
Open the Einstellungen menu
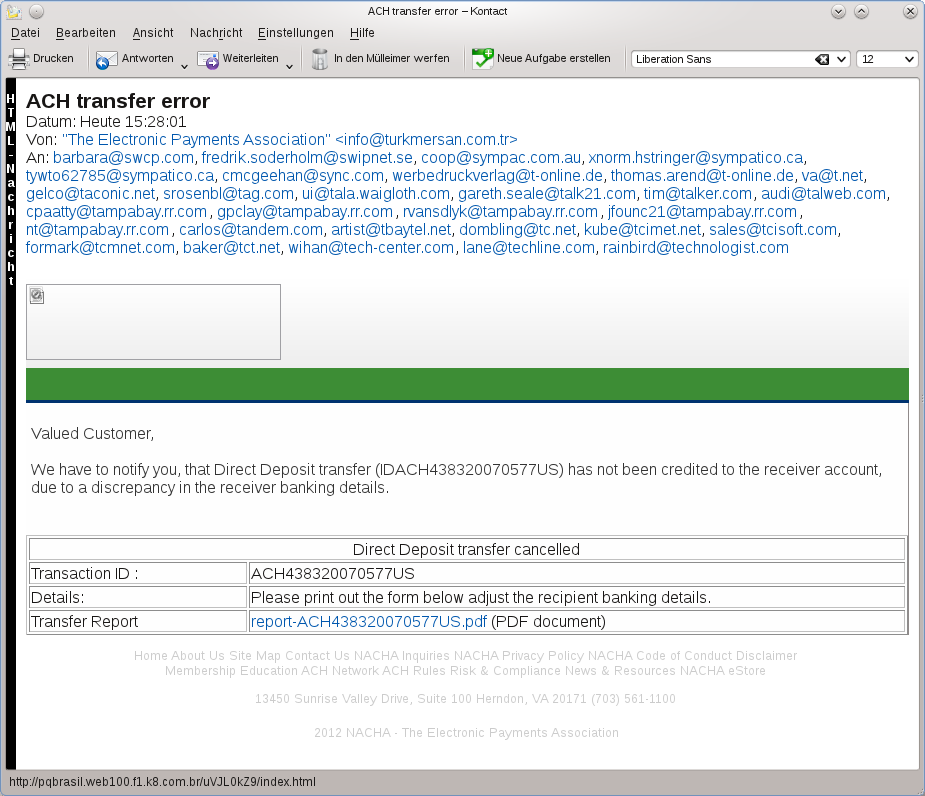[295, 33]
